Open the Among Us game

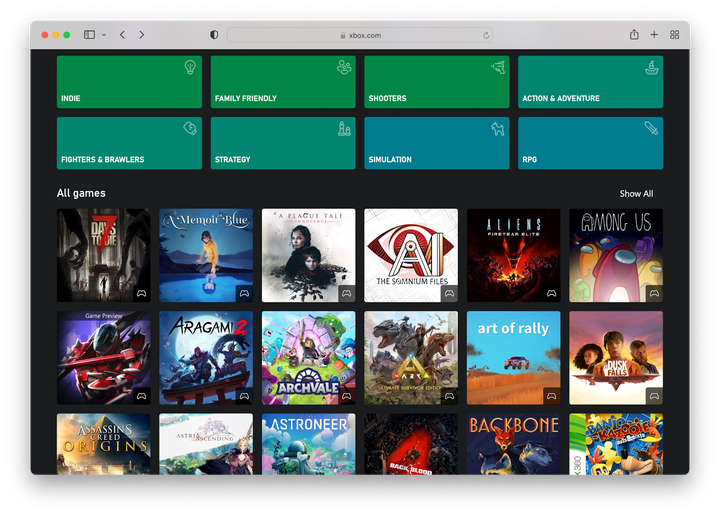pos(616,255)
